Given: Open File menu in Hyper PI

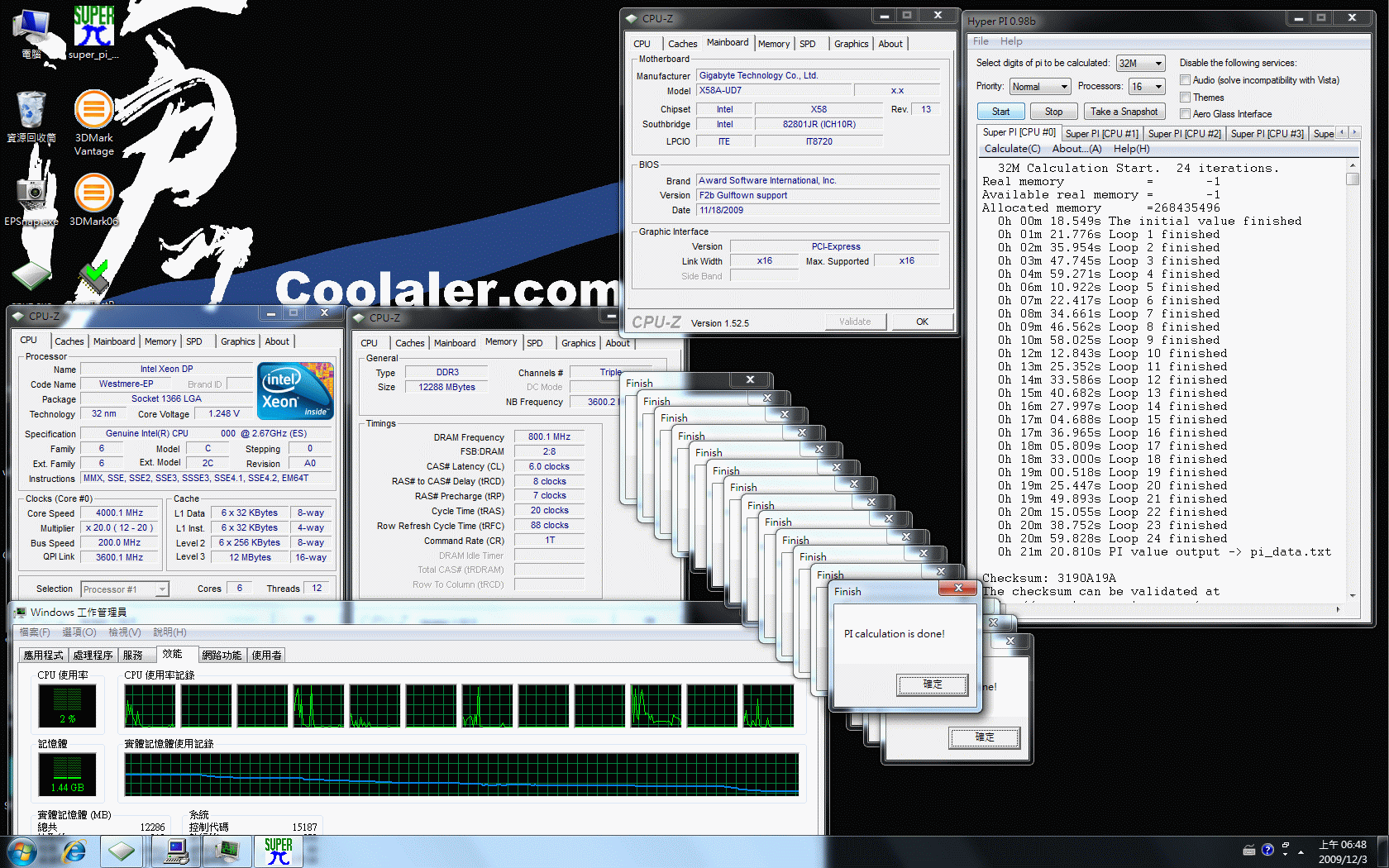Looking at the screenshot, I should click(x=981, y=41).
